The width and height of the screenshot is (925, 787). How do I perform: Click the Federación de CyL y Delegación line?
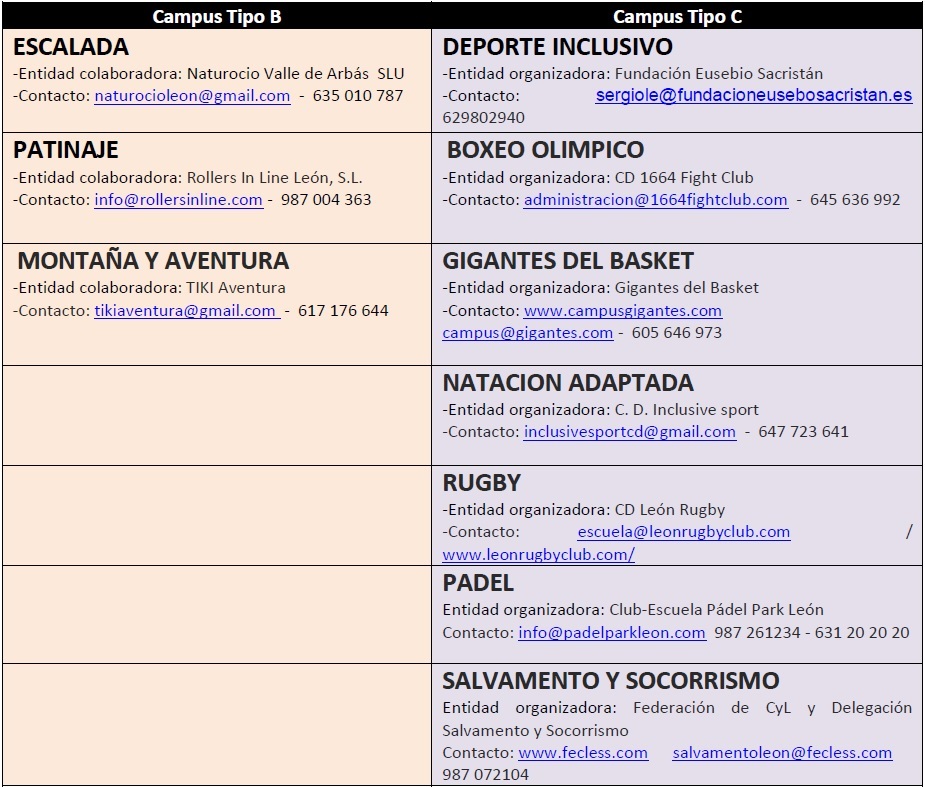tap(677, 707)
